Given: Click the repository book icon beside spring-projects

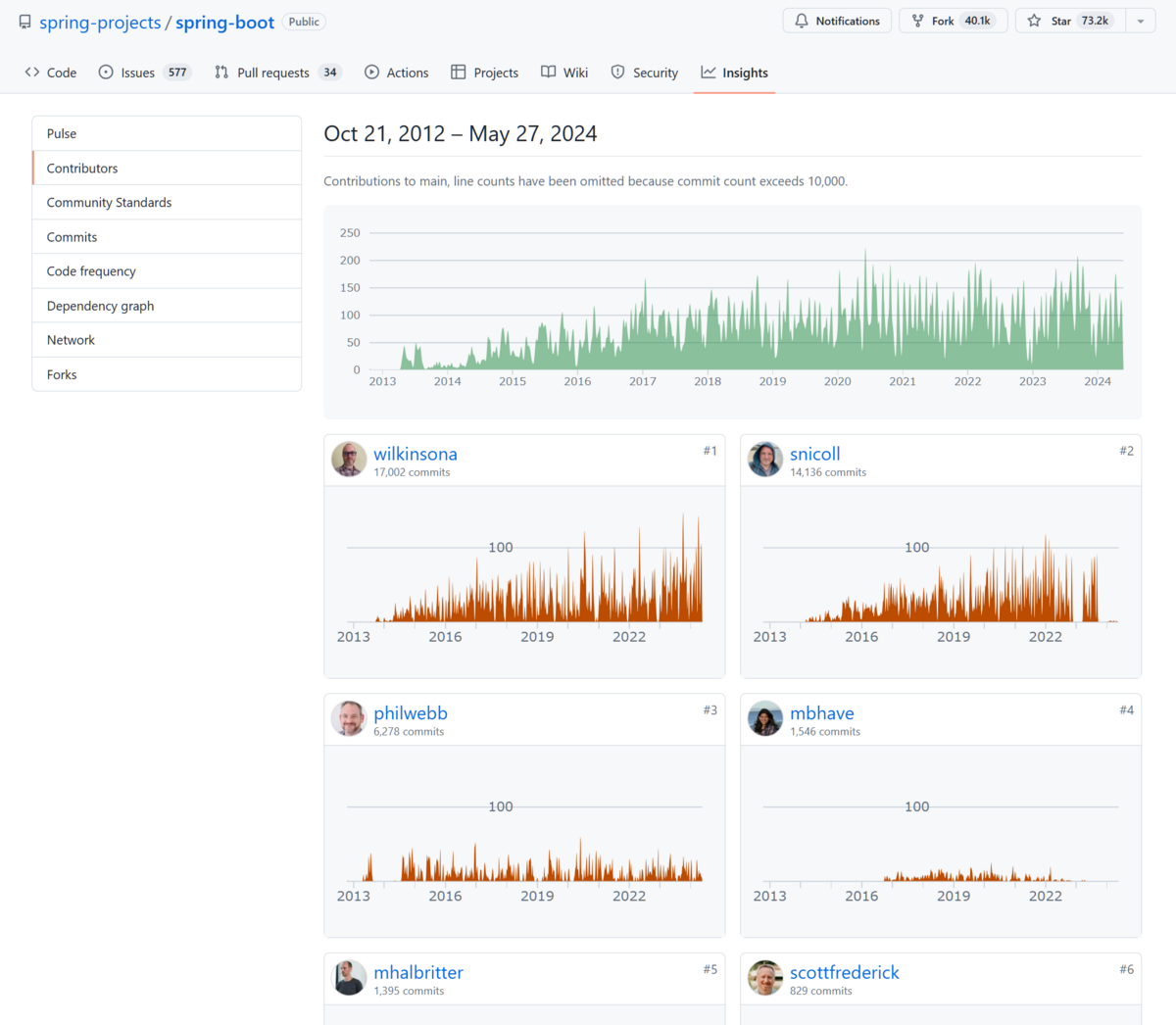Looking at the screenshot, I should coord(24,22).
